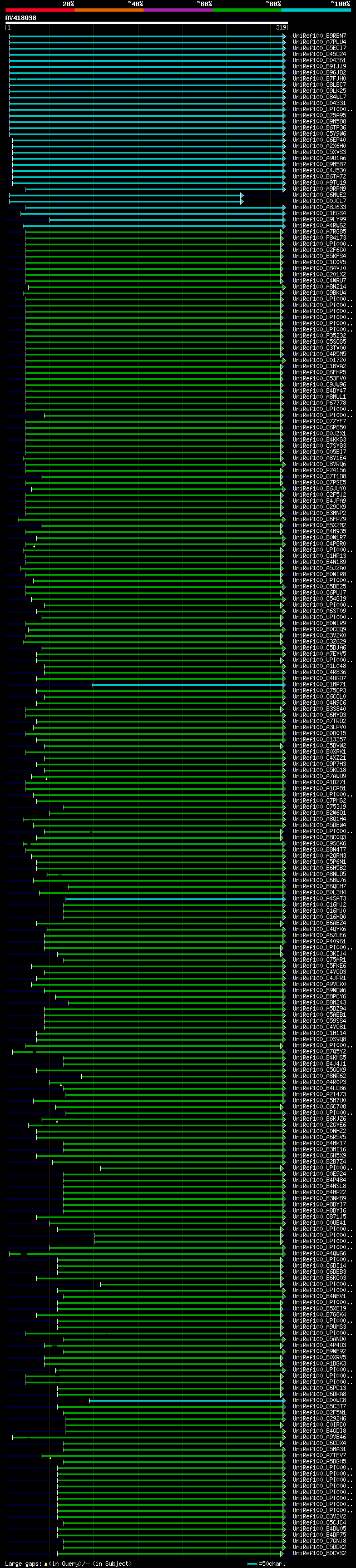356x1568 pixels.
Task: Click hit label UniRef100_B7Q5Y2
Action: click(319, 1052)
